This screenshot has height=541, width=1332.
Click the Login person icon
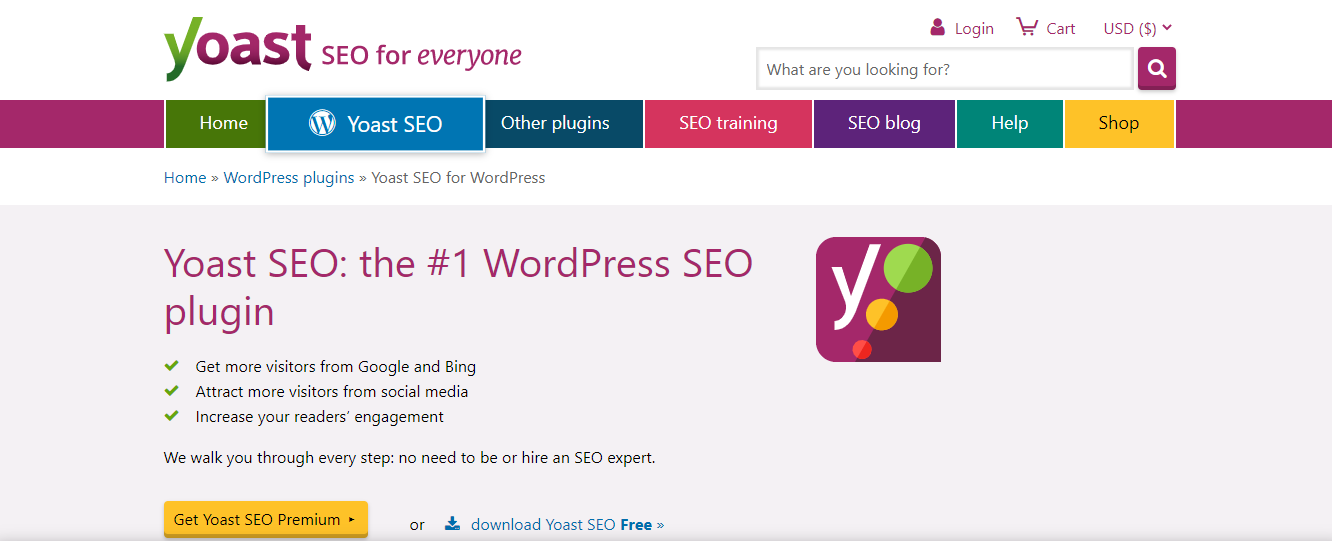click(x=937, y=27)
